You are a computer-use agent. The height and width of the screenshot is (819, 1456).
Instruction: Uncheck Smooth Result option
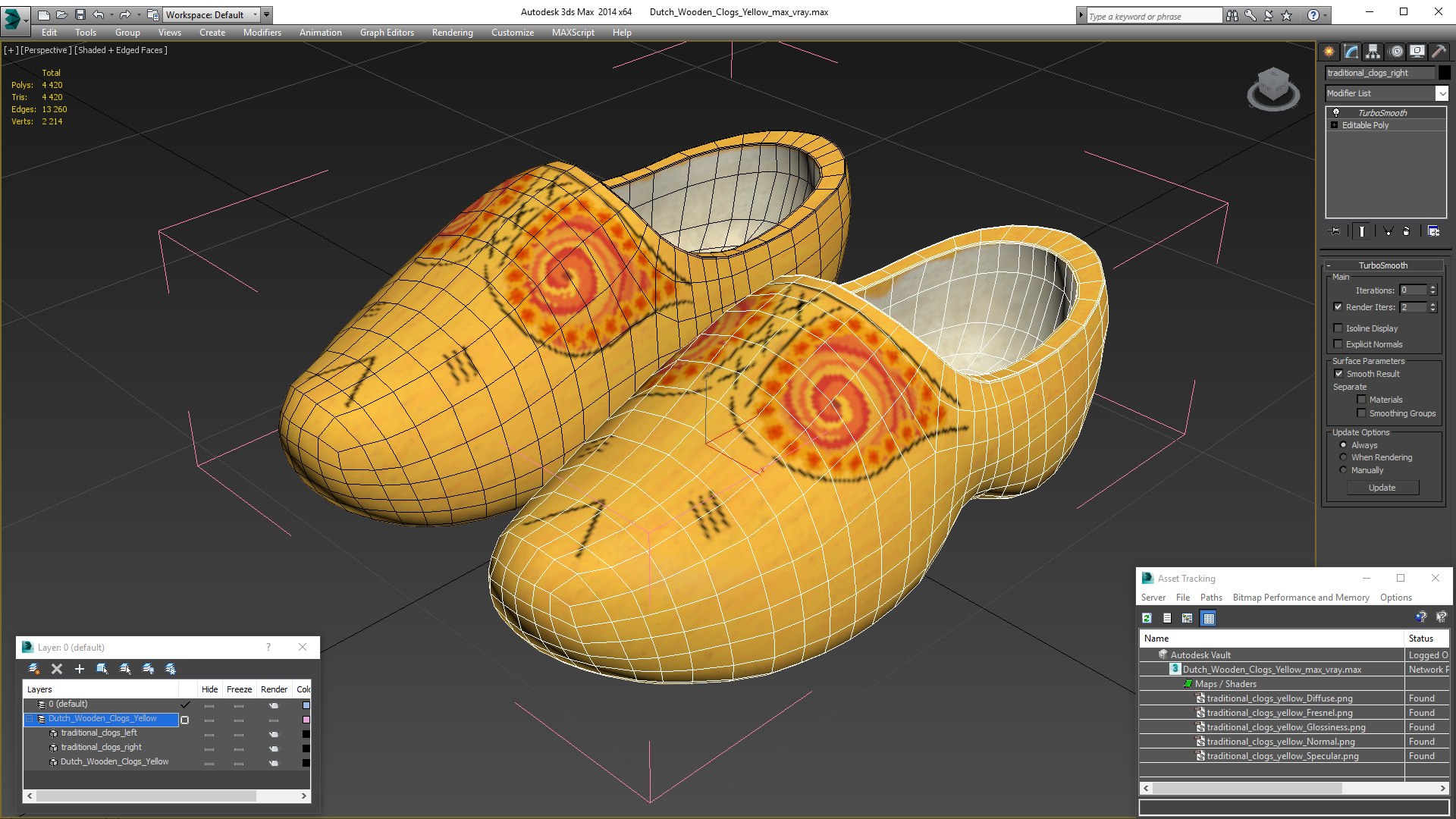point(1338,374)
